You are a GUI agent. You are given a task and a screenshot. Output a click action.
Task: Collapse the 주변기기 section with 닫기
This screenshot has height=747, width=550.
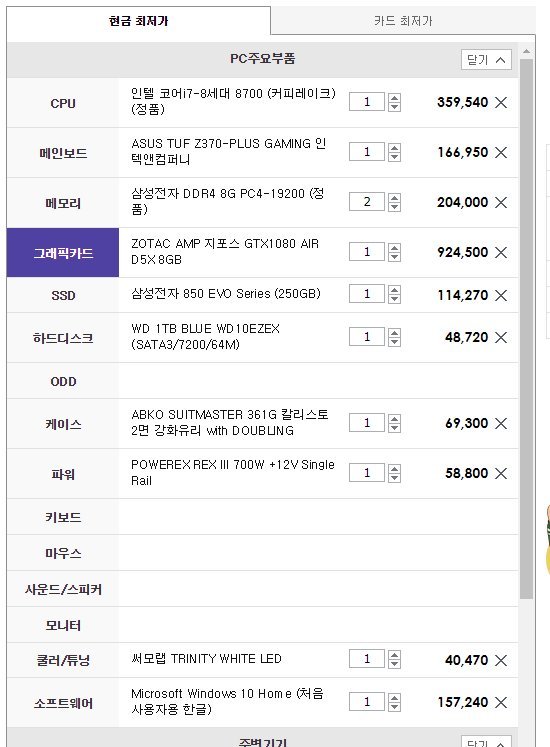point(486,742)
